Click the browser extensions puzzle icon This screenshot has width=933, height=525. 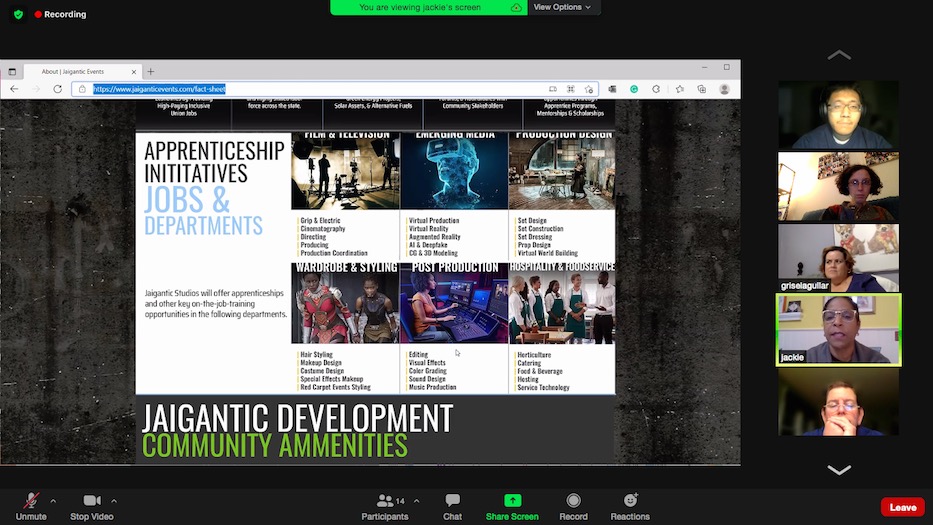(656, 89)
